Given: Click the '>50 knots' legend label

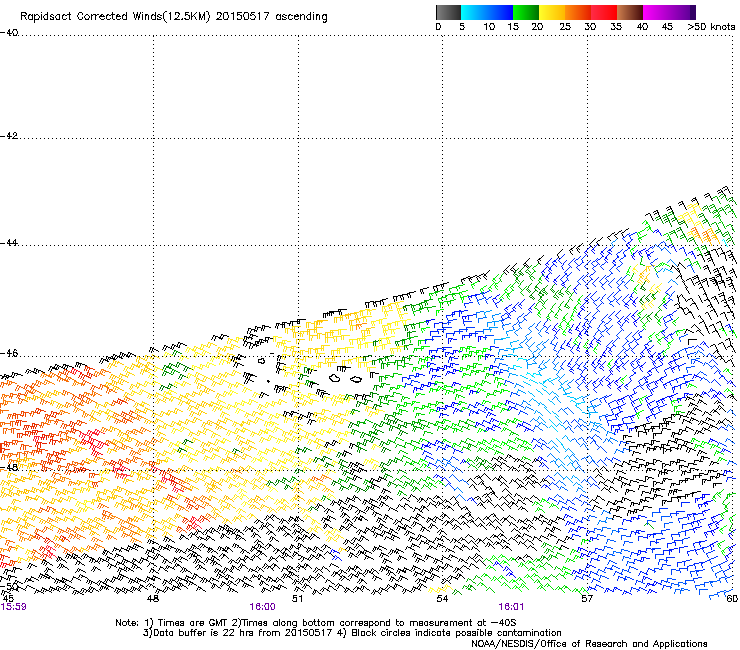Looking at the screenshot, I should [x=711, y=27].
